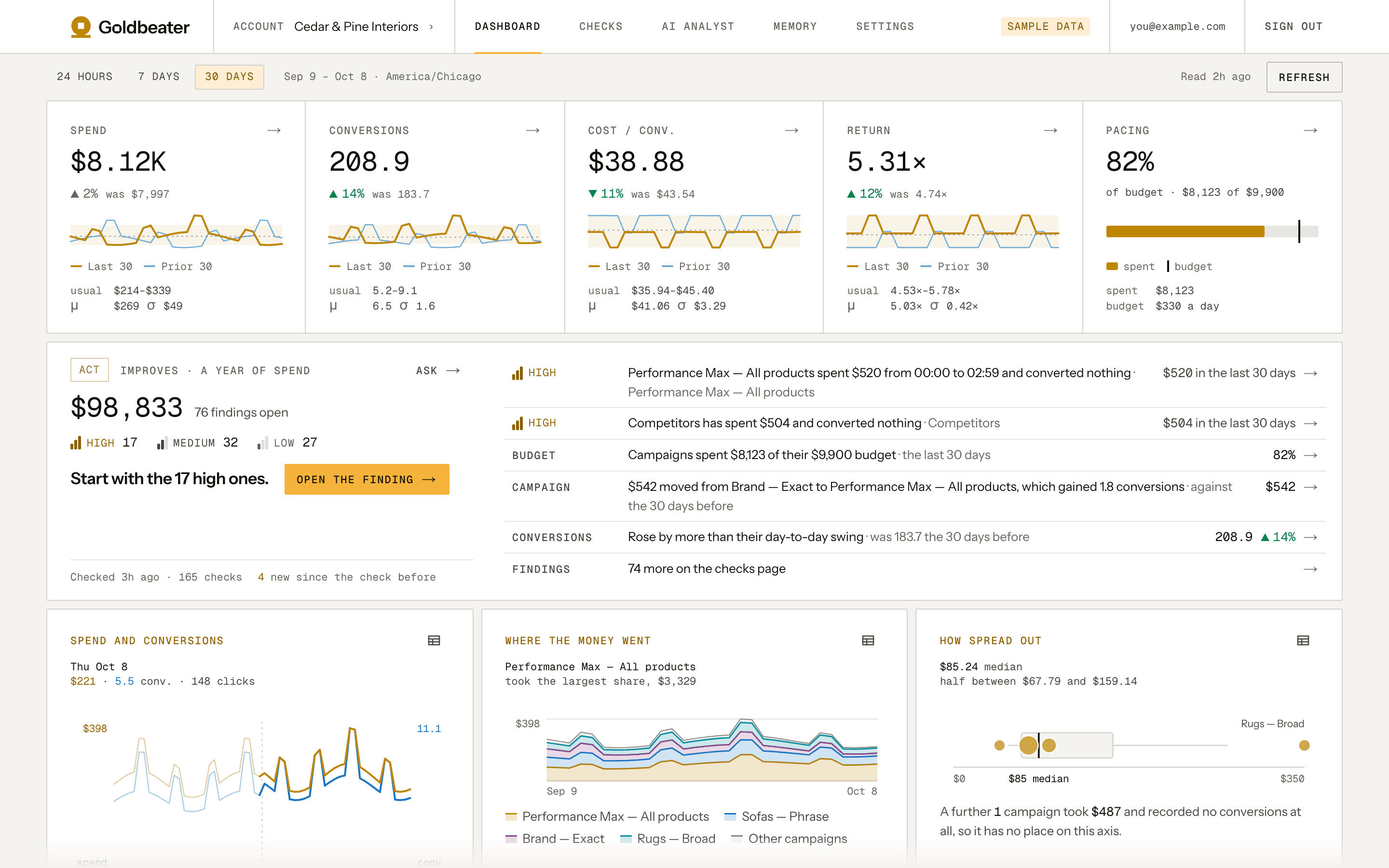Open the Performance Max $520 finding row

click(915, 382)
